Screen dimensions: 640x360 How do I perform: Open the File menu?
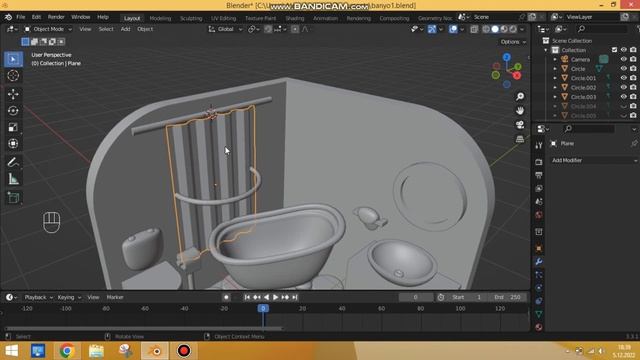[x=20, y=17]
